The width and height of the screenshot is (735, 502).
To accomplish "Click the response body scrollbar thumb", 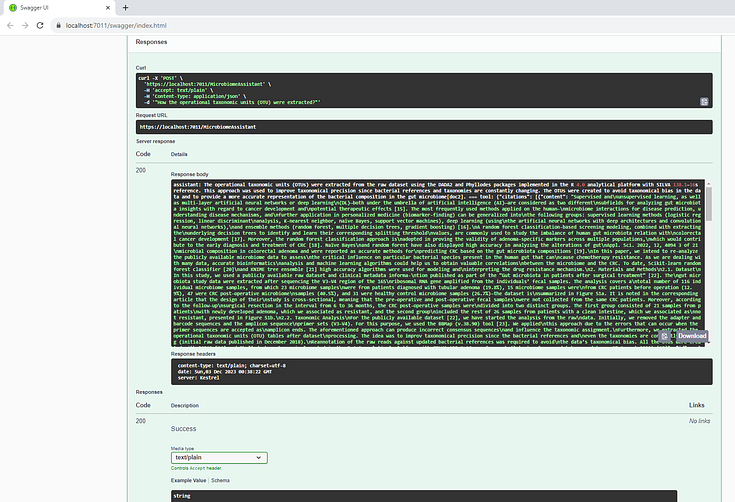I will pyautogui.click(x=709, y=203).
